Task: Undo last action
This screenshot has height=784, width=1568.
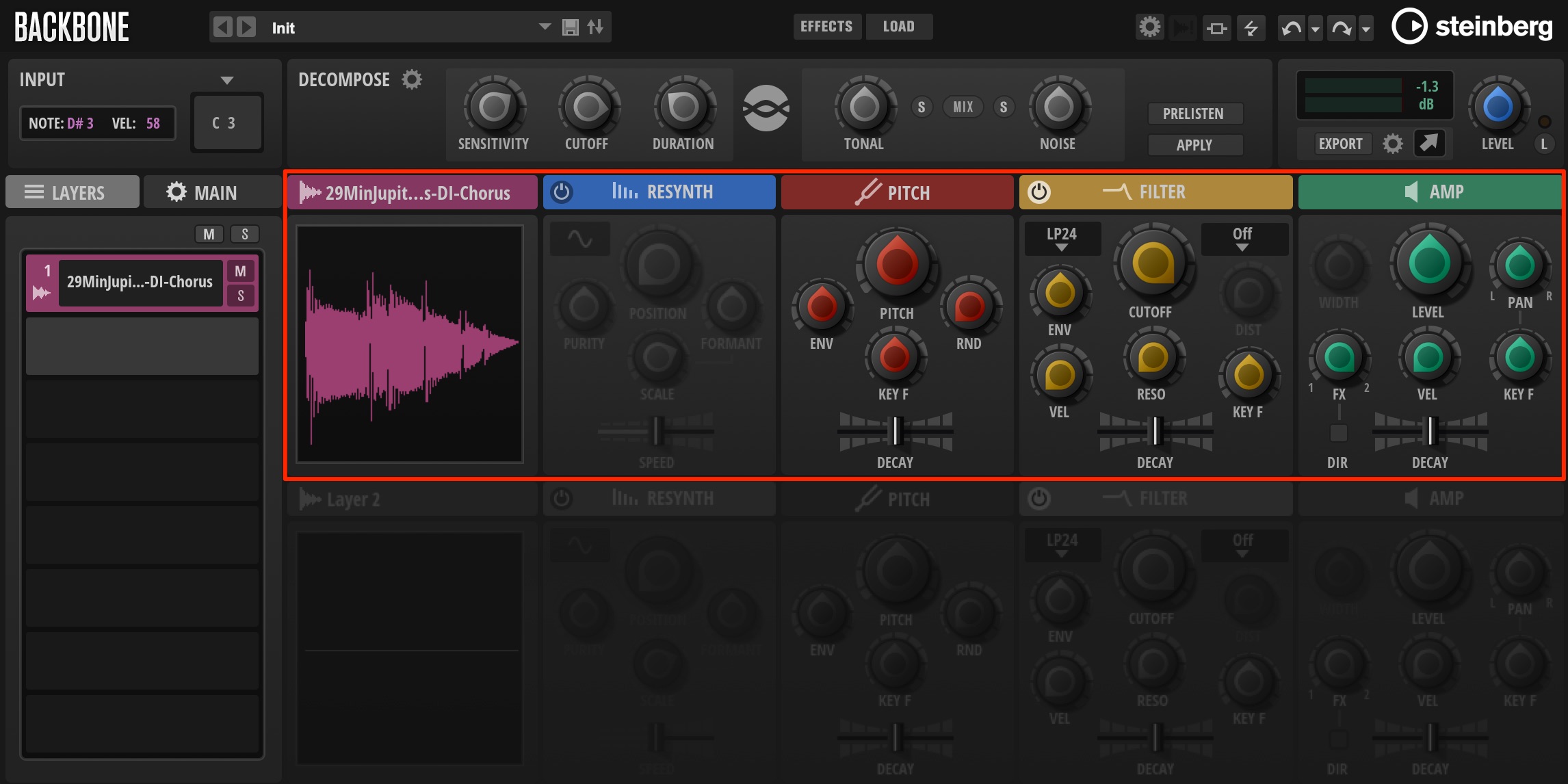Action: (1291, 28)
